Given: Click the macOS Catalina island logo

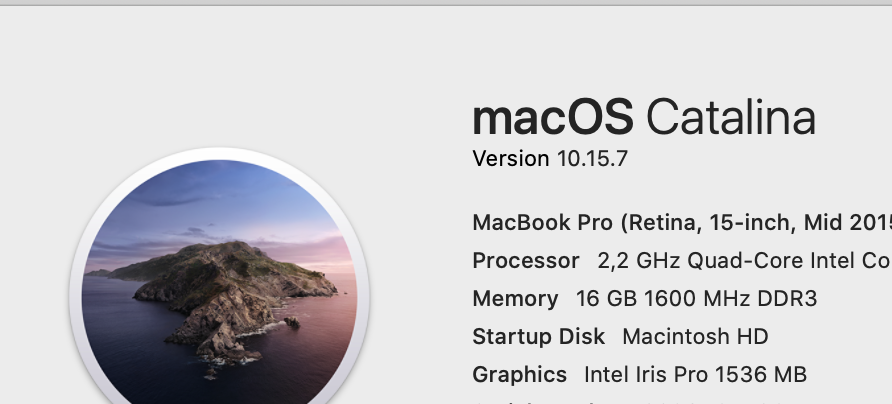Looking at the screenshot, I should (x=219, y=290).
